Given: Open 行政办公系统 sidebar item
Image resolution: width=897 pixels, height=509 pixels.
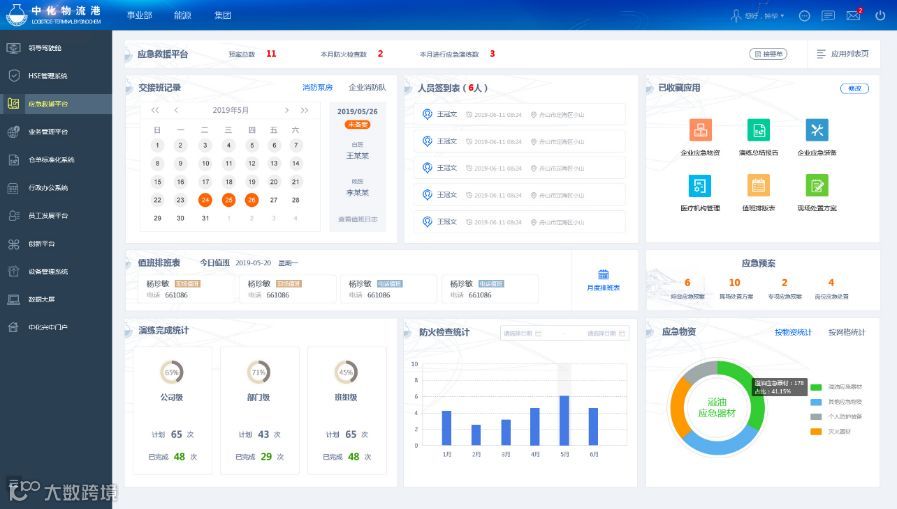Looking at the screenshot, I should coord(48,188).
